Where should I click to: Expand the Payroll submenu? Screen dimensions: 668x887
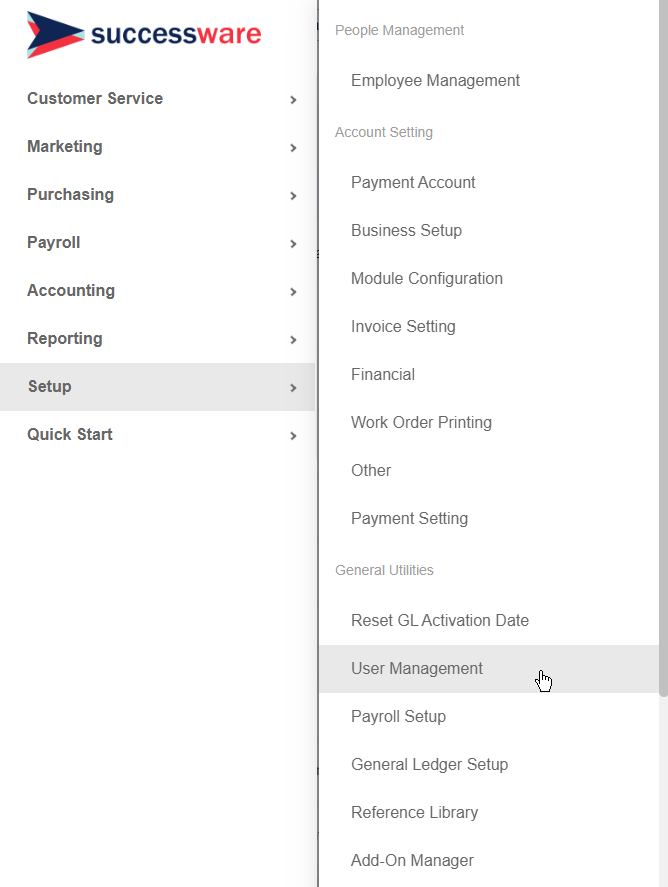point(53,242)
